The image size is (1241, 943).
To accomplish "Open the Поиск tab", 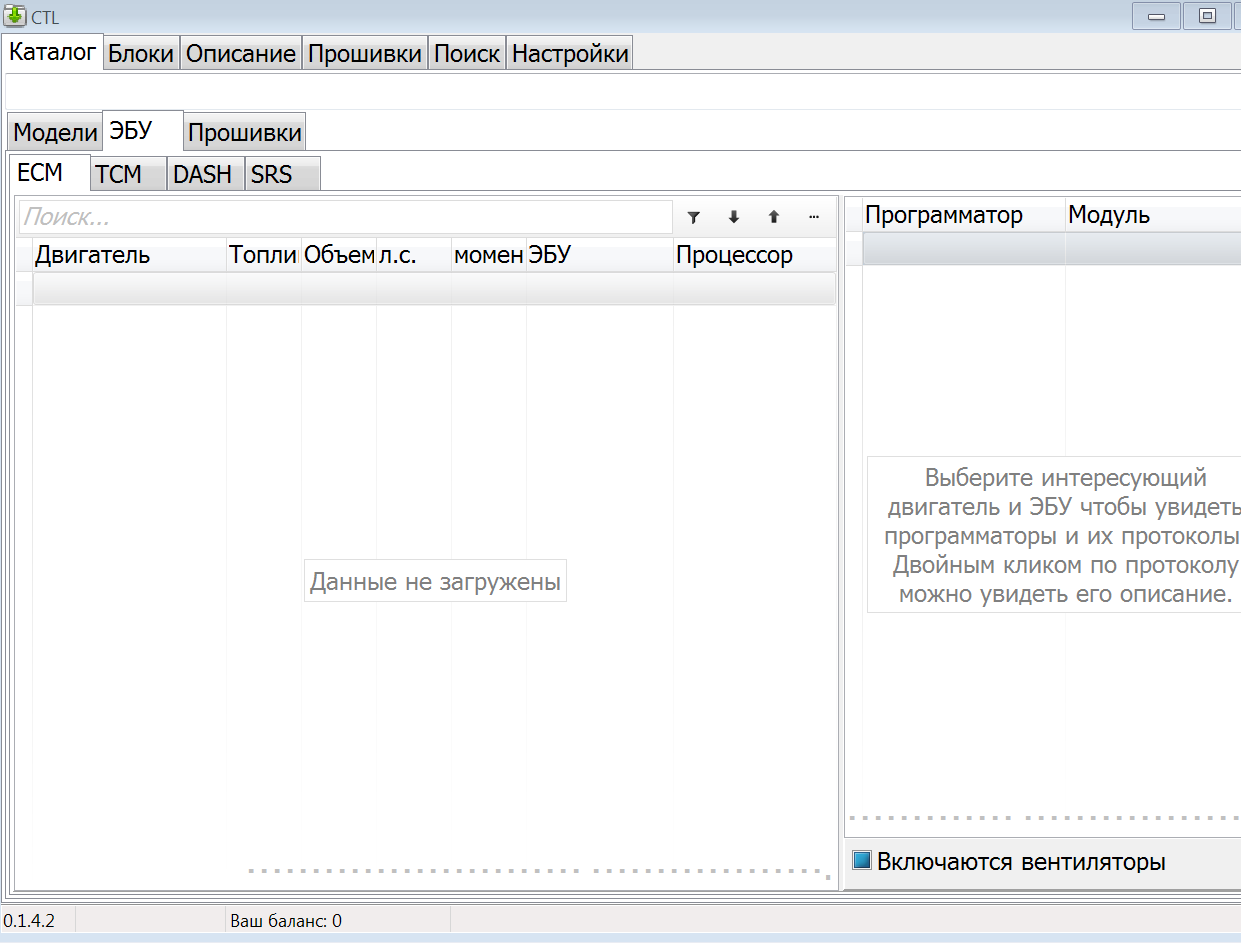I will pyautogui.click(x=466, y=54).
